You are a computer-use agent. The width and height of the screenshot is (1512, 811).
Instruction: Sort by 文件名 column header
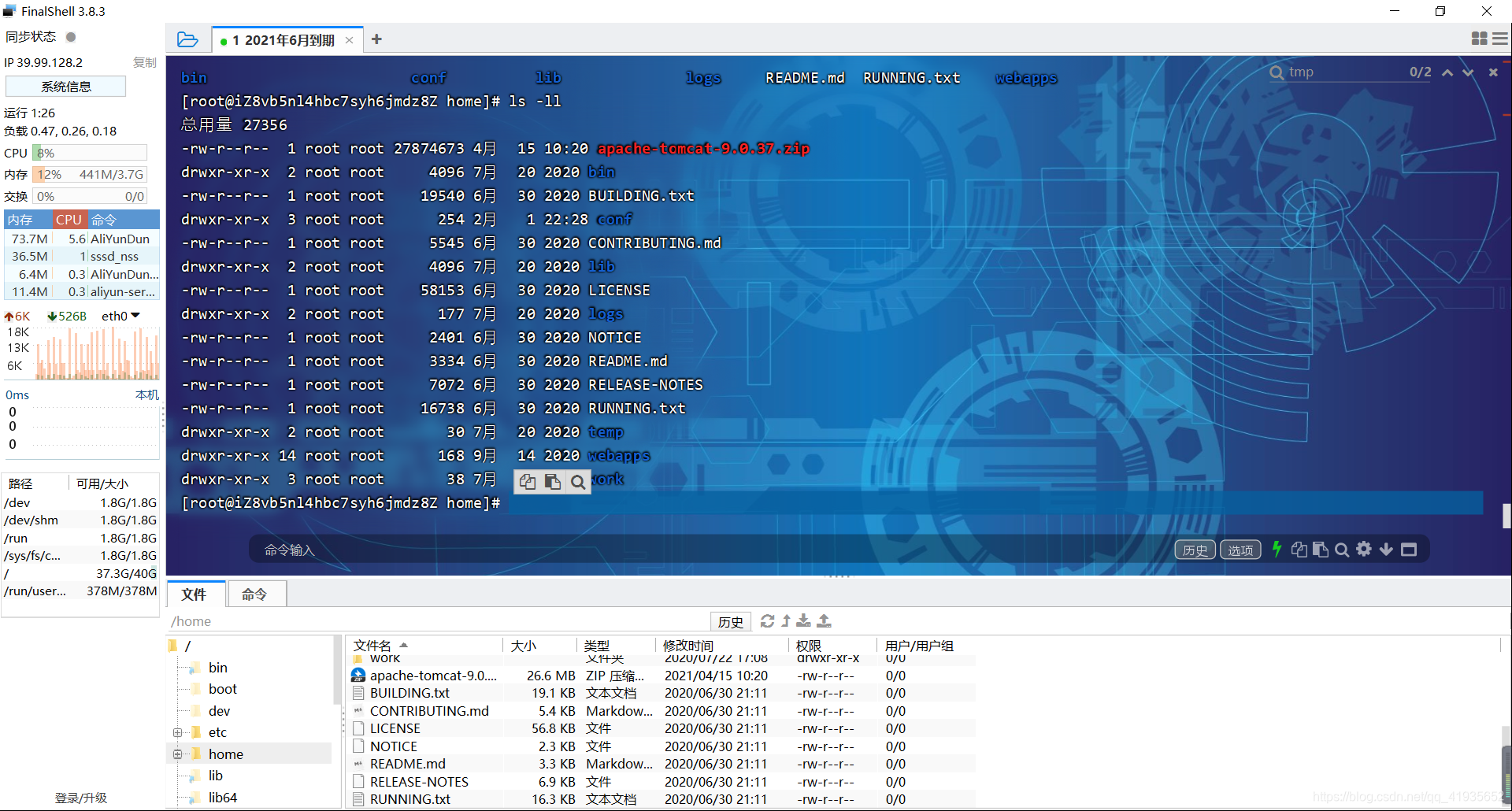(x=425, y=646)
